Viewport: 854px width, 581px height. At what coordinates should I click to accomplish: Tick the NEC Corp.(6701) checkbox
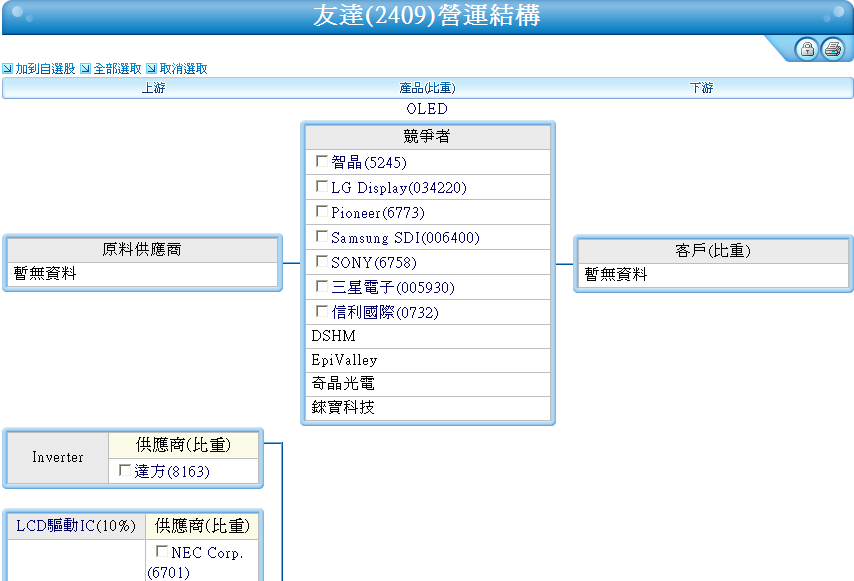[x=162, y=551]
